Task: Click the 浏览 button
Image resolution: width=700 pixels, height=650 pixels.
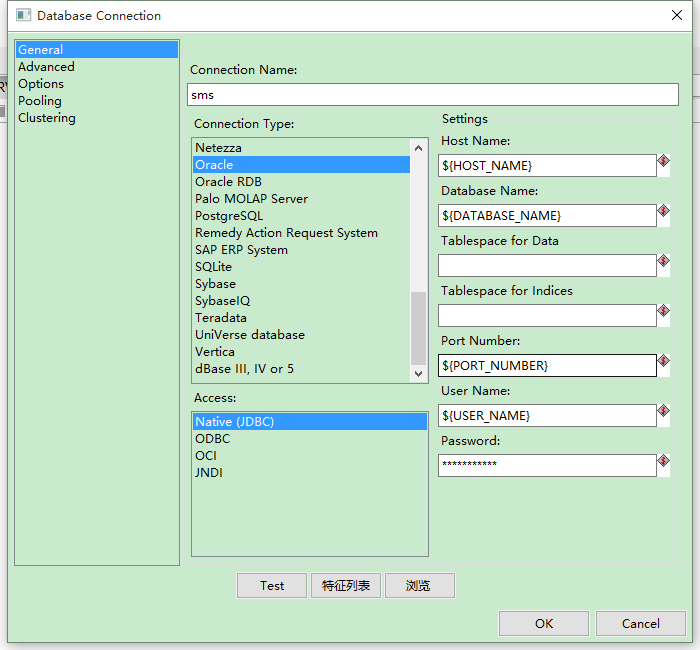Action: point(420,585)
